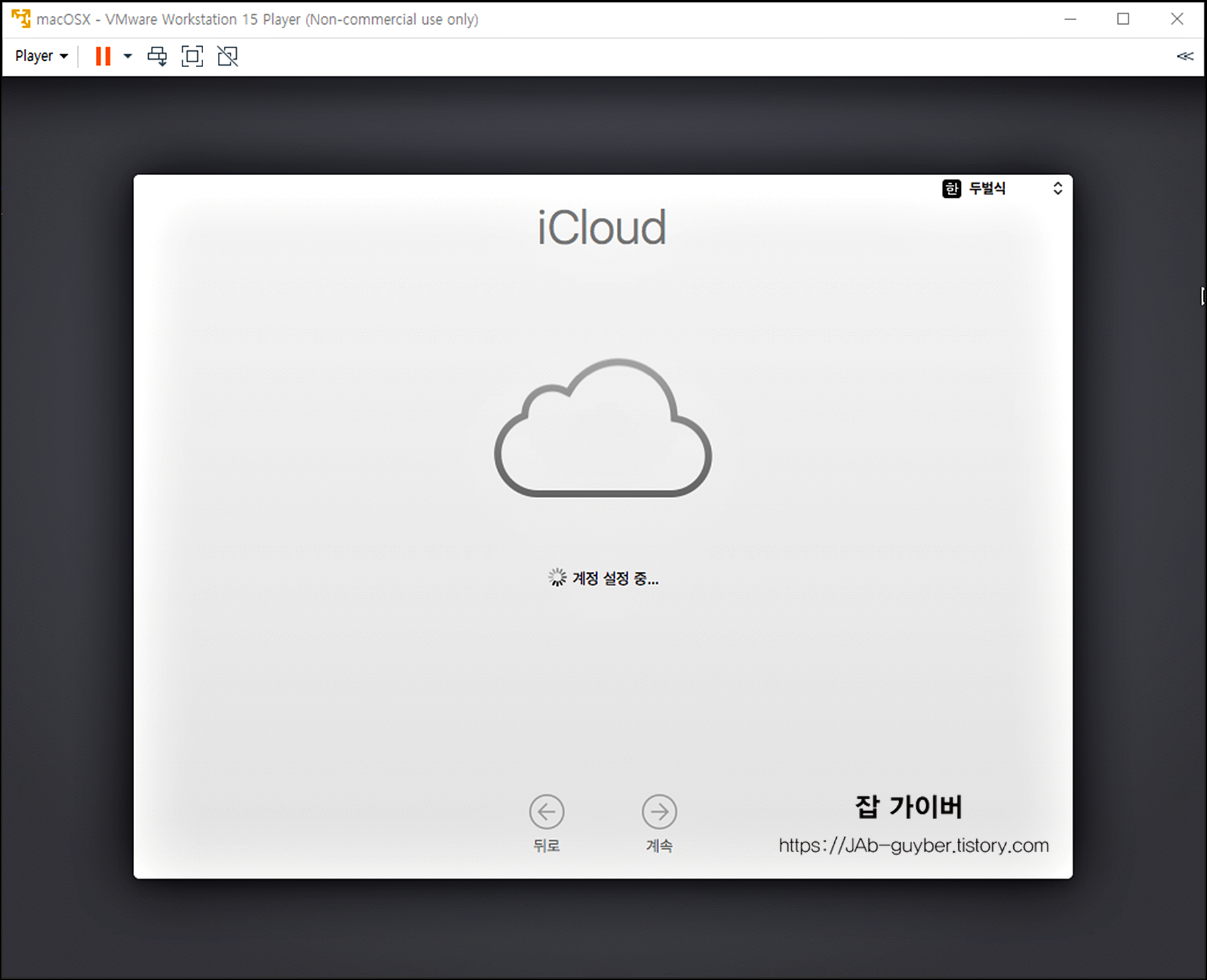The image size is (1207, 980).
Task: Click the VMware Workstation title bar icon
Action: pyautogui.click(x=21, y=19)
